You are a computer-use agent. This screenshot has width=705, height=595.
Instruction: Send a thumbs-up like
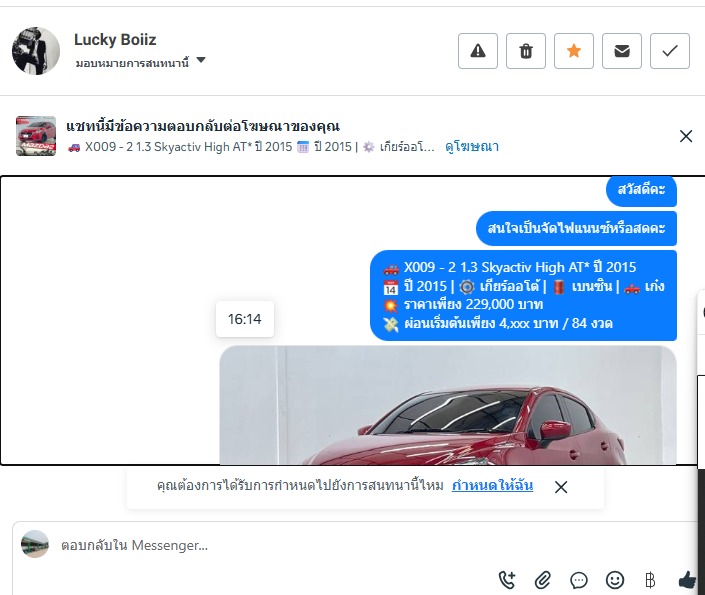[x=687, y=580]
